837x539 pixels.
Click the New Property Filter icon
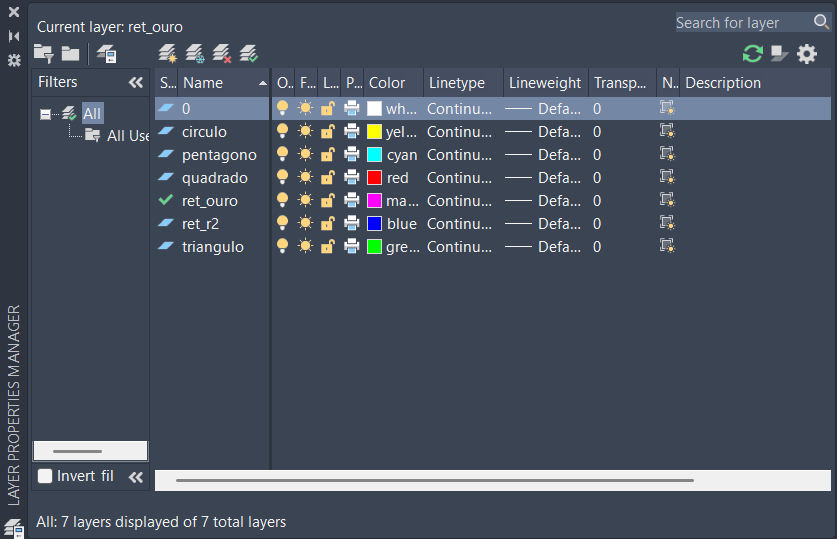[43, 54]
